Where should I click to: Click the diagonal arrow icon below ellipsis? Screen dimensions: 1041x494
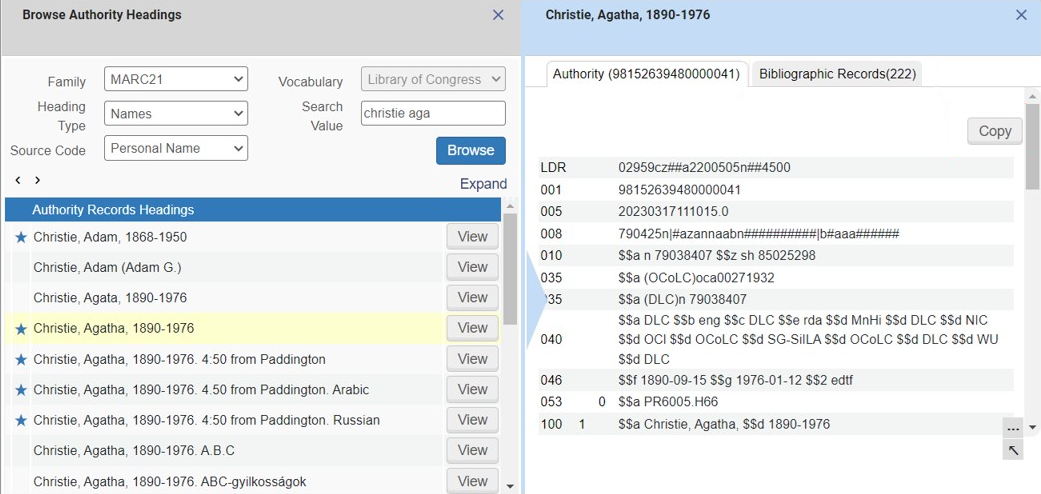click(1012, 451)
